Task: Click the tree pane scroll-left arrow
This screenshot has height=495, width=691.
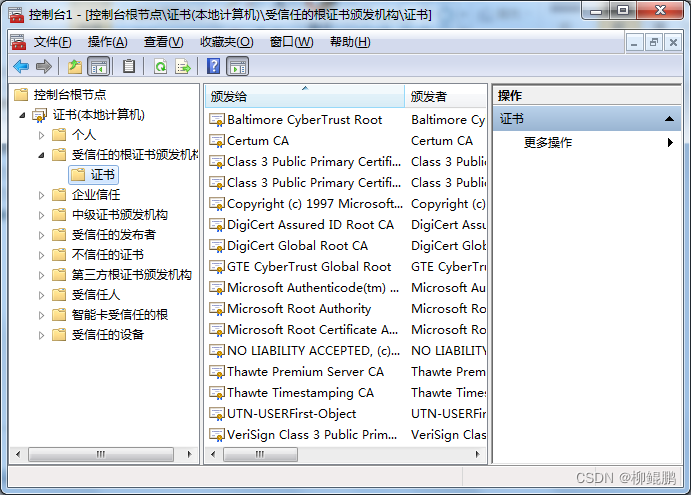Action: tap(18, 454)
